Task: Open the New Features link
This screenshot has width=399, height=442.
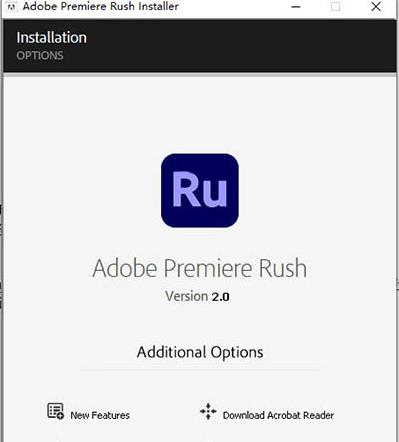Action: (x=100, y=415)
